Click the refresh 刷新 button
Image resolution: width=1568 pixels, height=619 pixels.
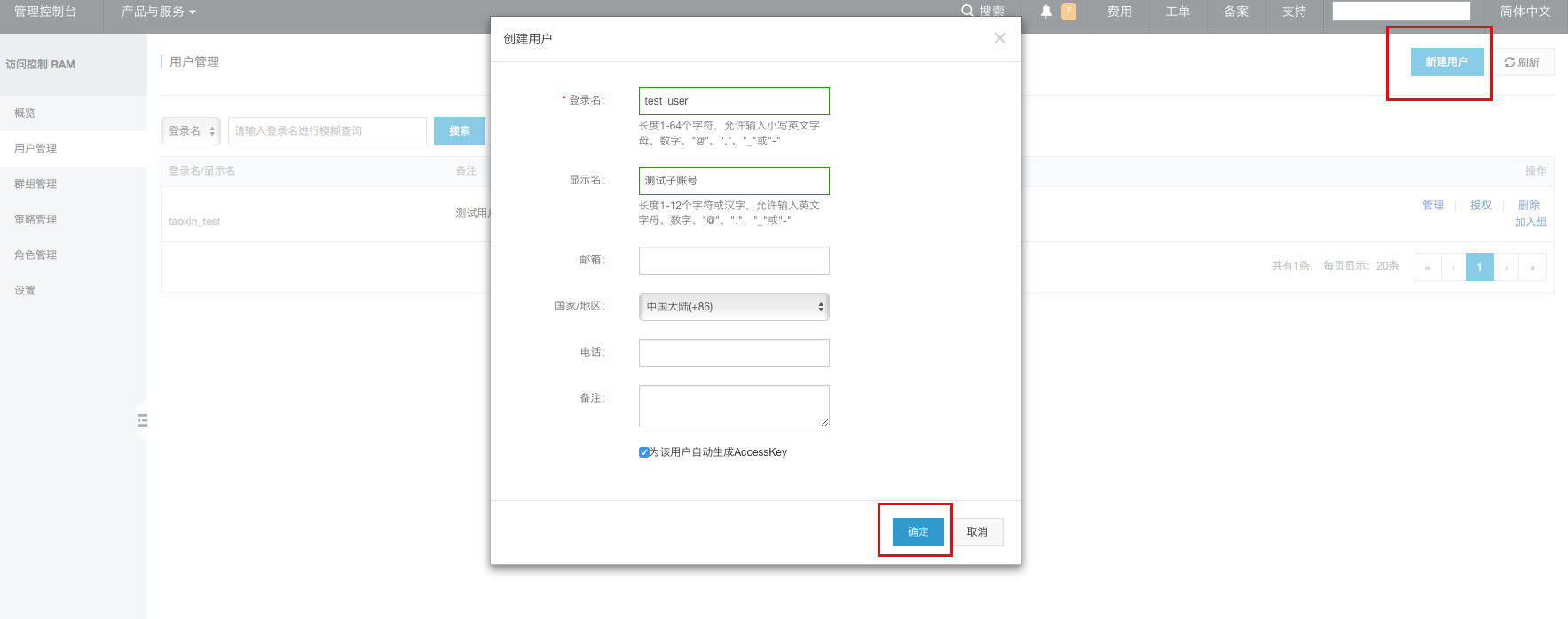[1522, 62]
